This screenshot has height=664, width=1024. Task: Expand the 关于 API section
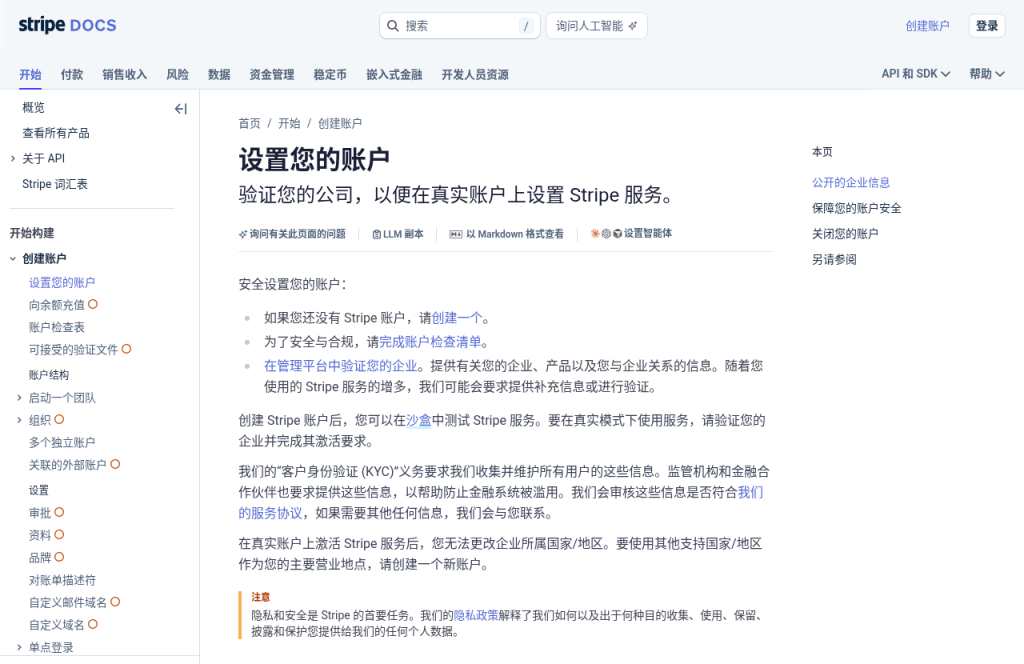coord(12,159)
